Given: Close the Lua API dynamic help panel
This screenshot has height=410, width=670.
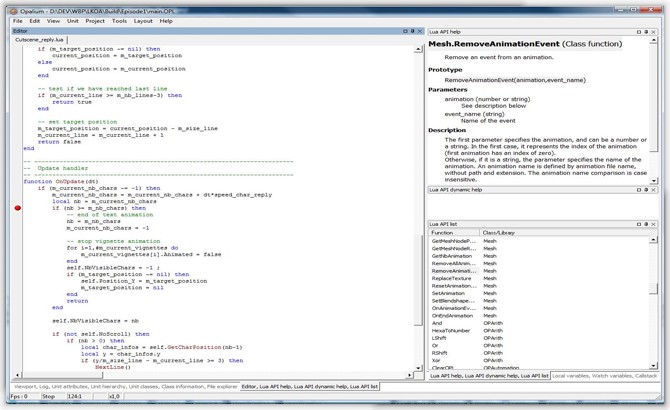Looking at the screenshot, I should tap(653, 190).
